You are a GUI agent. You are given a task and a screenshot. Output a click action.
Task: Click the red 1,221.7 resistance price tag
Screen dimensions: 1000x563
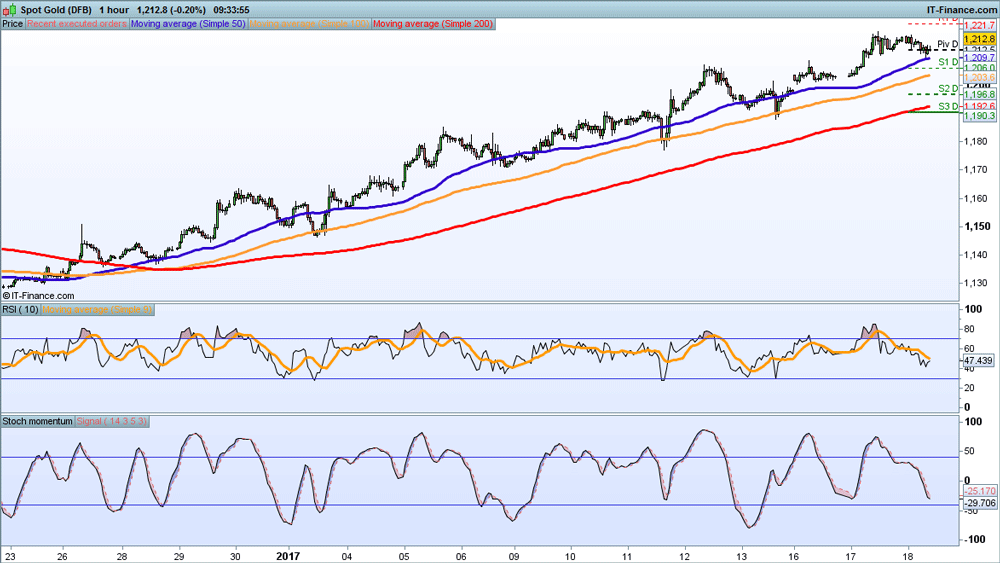click(979, 26)
